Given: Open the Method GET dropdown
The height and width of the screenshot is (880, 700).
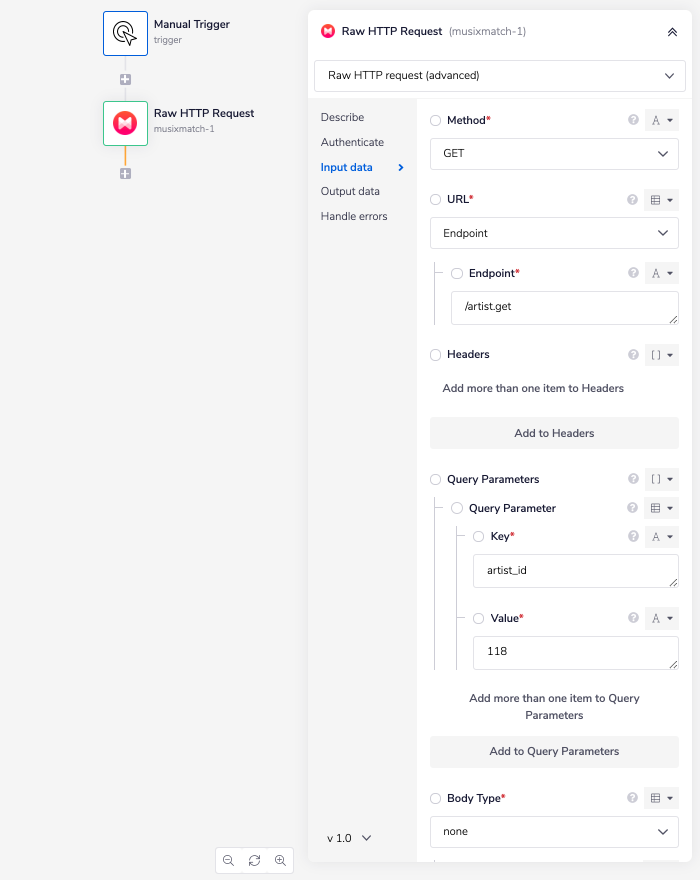Looking at the screenshot, I should (x=554, y=154).
